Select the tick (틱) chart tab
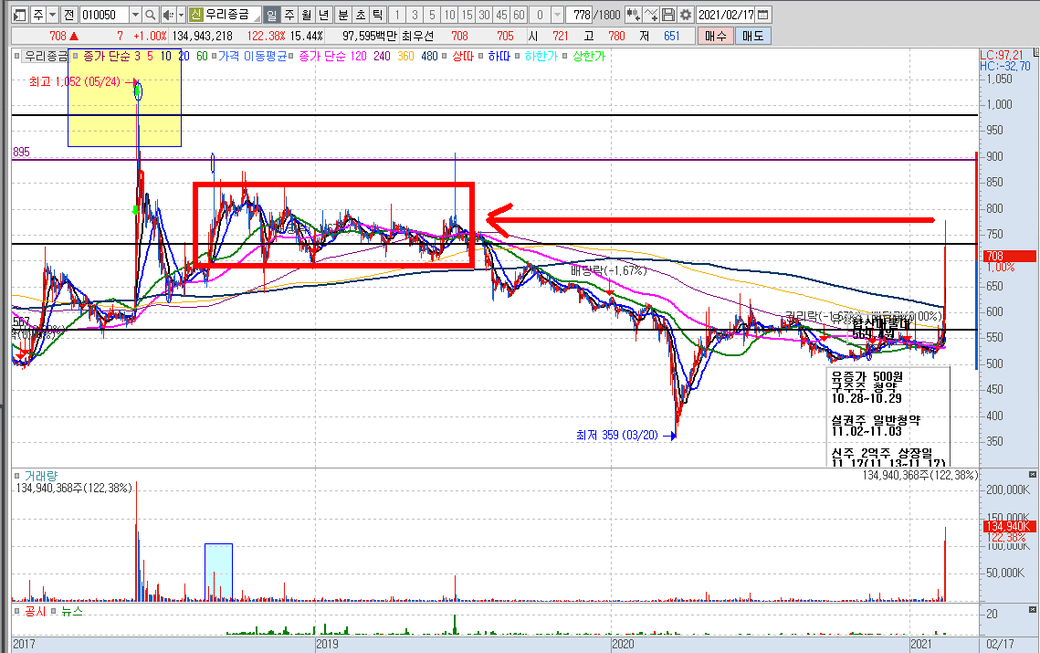 coord(377,15)
